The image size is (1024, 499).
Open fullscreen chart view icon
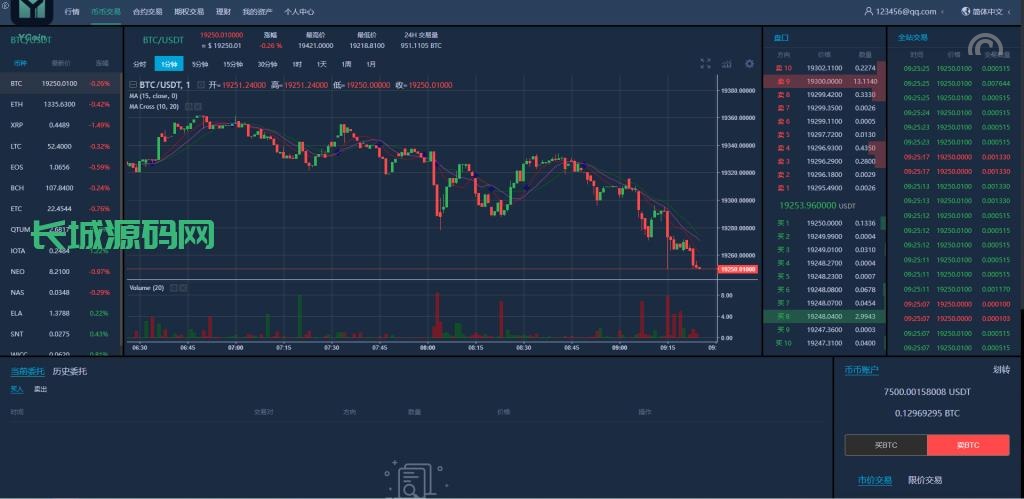[705, 63]
